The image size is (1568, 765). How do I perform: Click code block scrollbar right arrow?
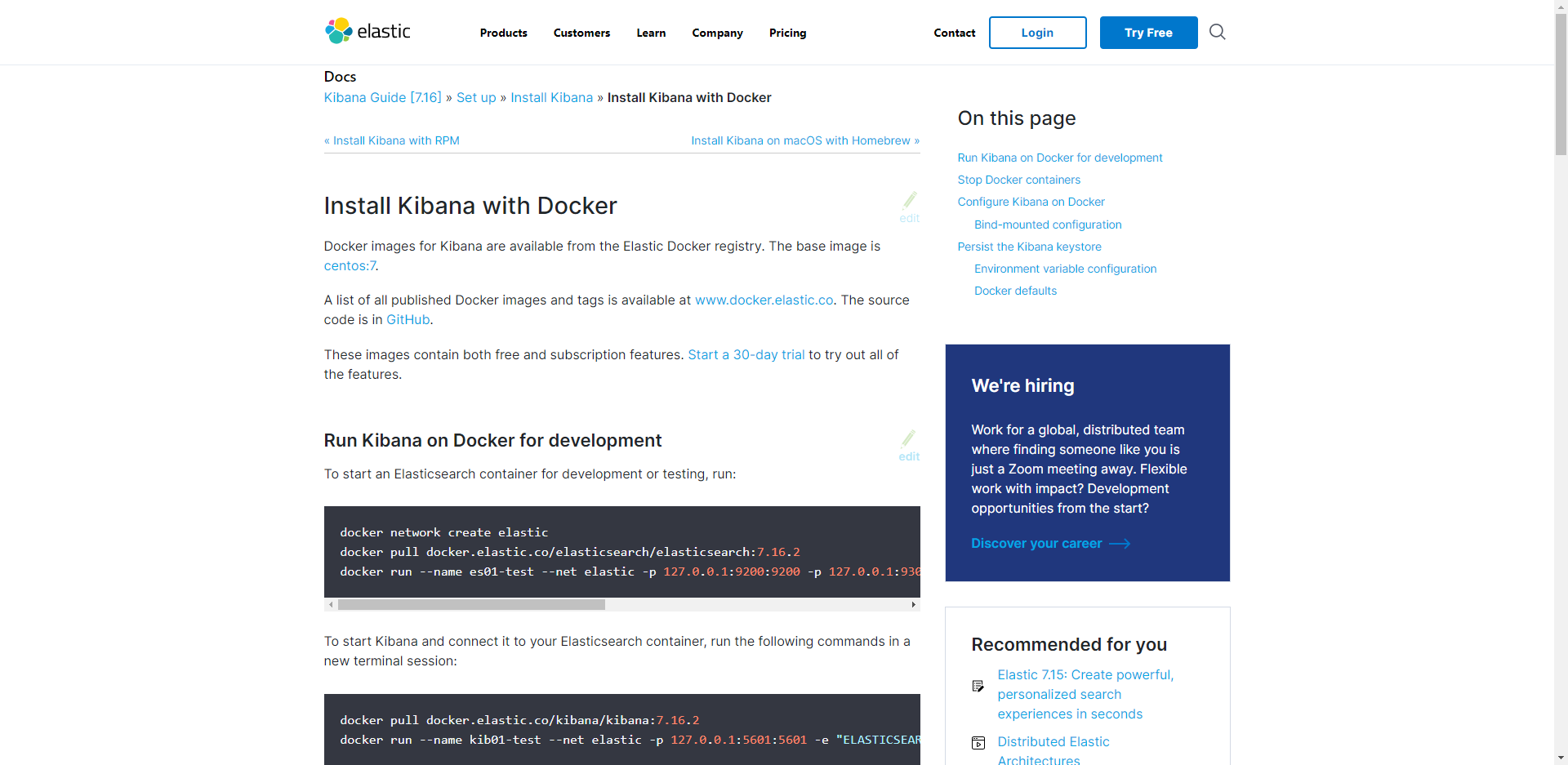coord(913,605)
